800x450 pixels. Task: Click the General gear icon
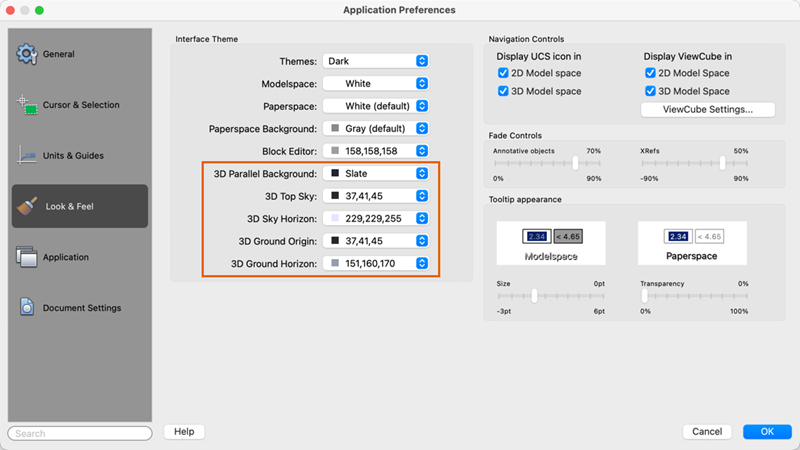tap(27, 54)
